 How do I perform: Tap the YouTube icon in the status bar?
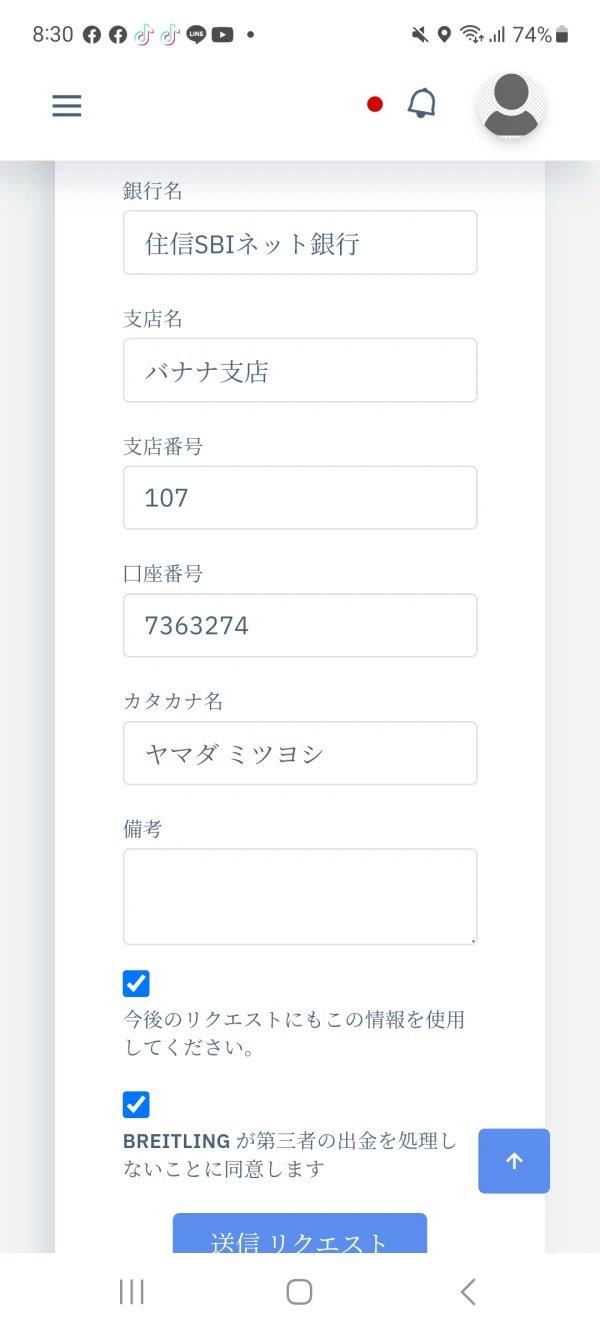tap(222, 35)
